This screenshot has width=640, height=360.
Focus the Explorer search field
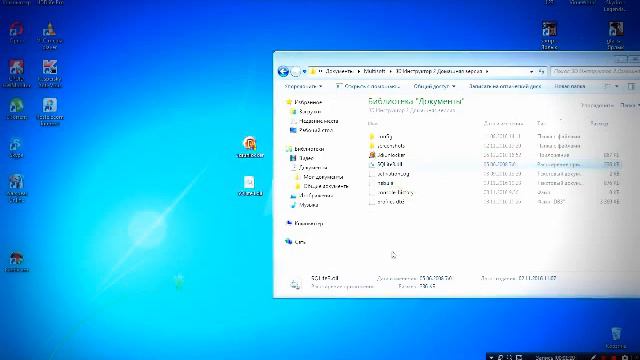click(595, 71)
